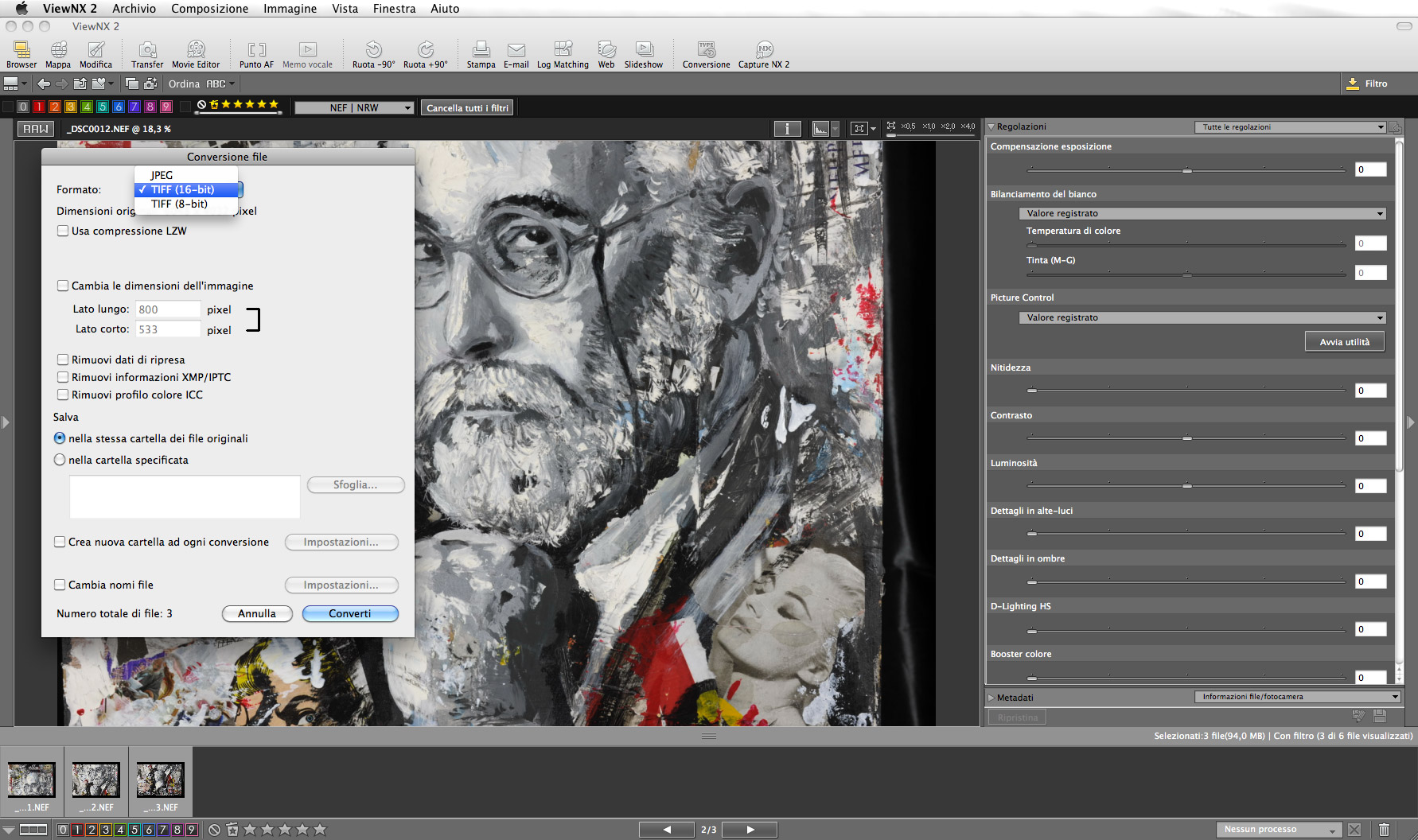Rotate image with Ruota +90°
Image resolution: width=1418 pixels, height=840 pixels.
point(426,54)
